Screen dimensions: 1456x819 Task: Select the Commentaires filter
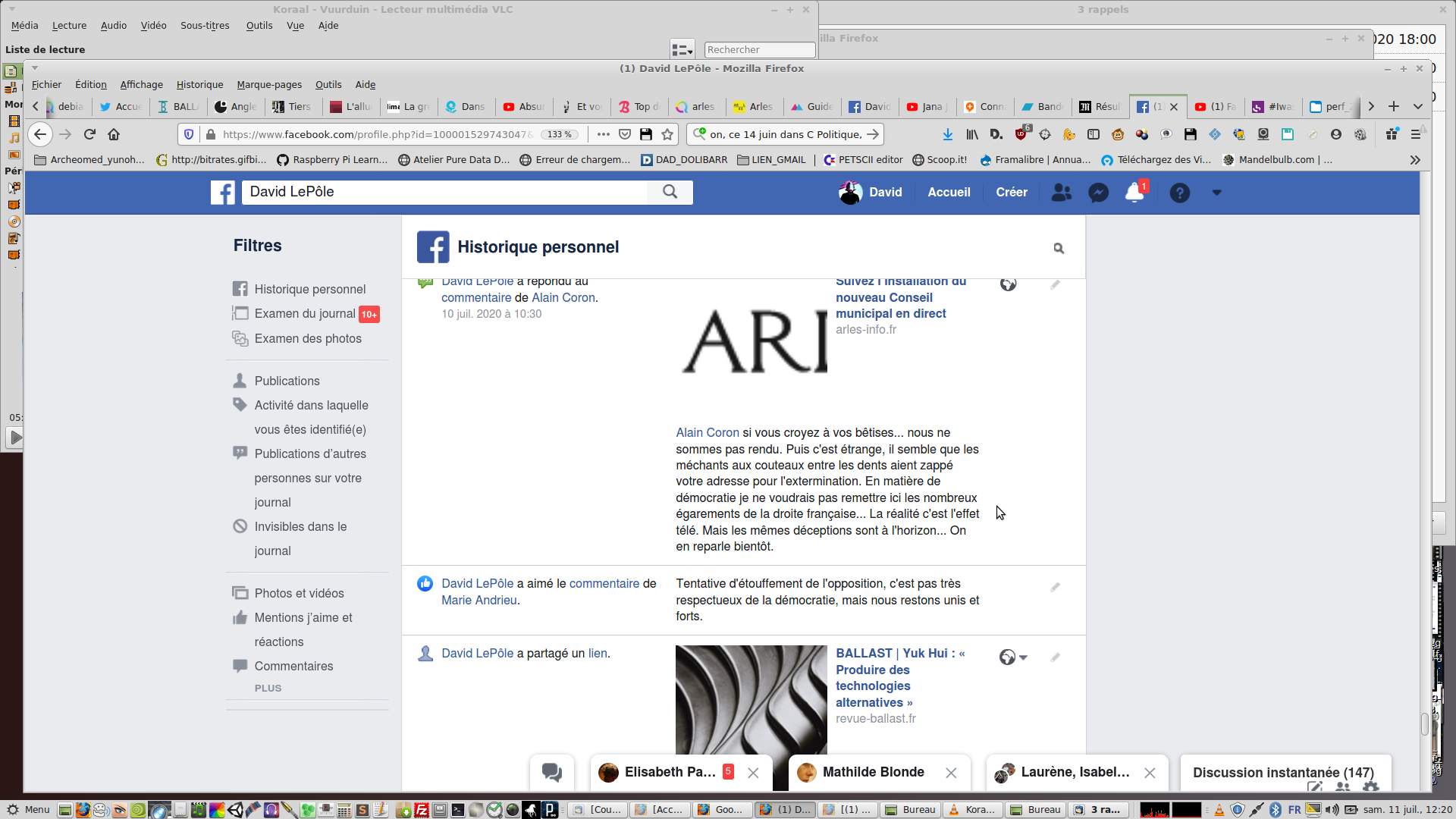pyautogui.click(x=293, y=666)
